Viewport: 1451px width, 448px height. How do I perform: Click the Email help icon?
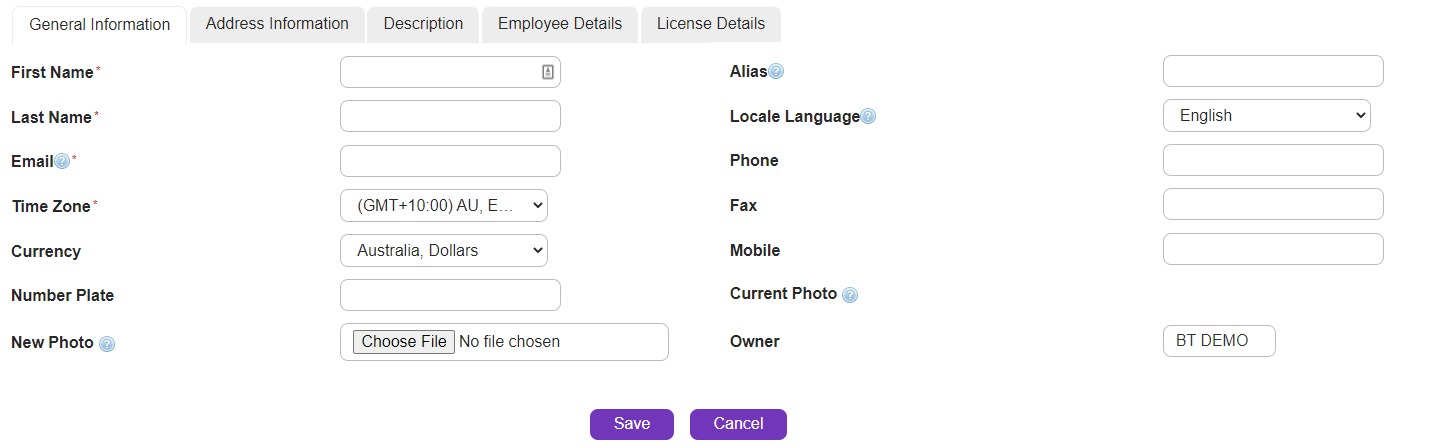(62, 161)
